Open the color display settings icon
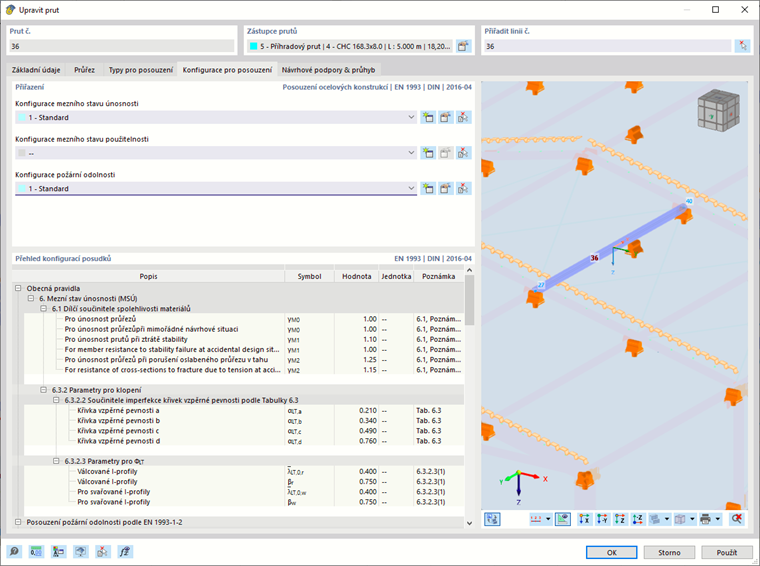This screenshot has height=566, width=760. tap(59, 551)
